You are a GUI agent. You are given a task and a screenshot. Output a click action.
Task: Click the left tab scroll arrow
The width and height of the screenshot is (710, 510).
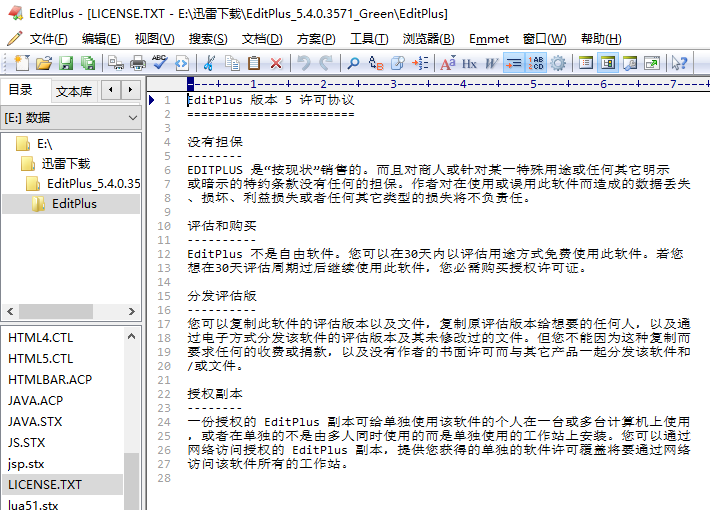pos(111,90)
